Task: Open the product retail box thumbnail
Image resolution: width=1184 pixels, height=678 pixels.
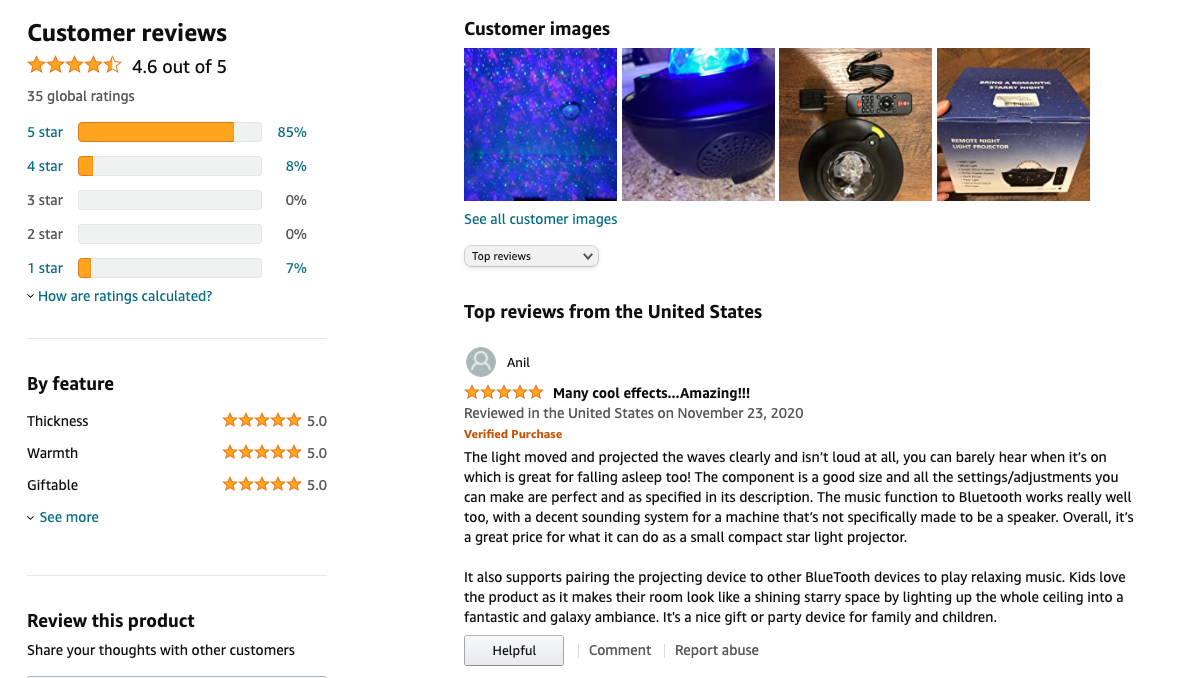Action: click(x=1013, y=124)
